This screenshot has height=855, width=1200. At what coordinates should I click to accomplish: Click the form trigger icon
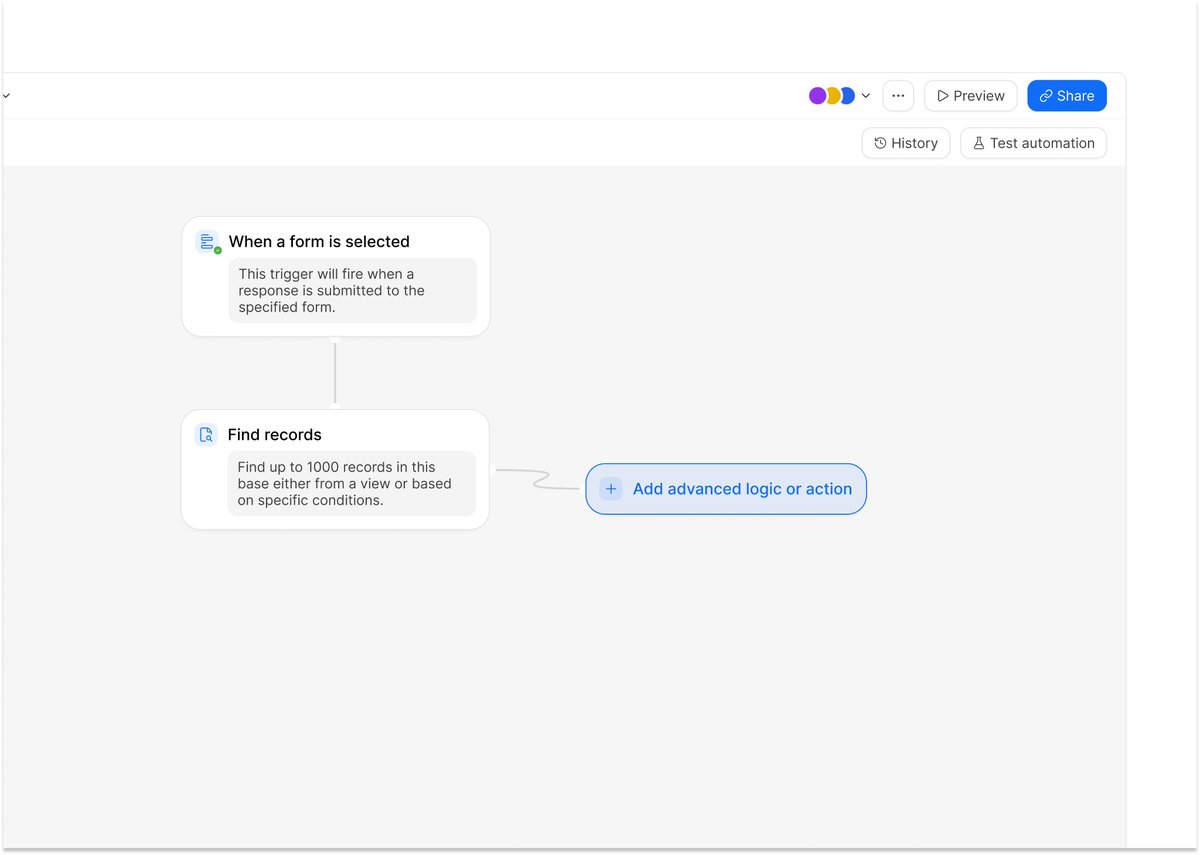[208, 242]
